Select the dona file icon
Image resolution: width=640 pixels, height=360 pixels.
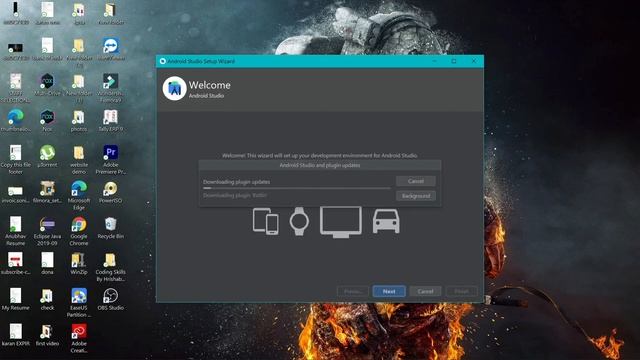tap(47, 264)
